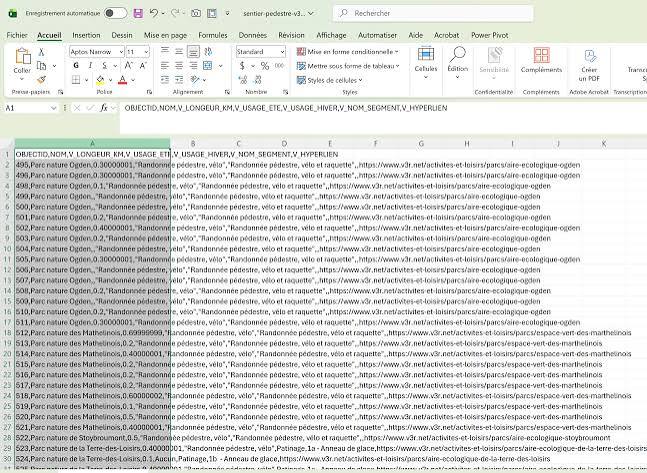This screenshot has height=473, width=647.
Task: Apply the red font color A
Action: [122, 80]
